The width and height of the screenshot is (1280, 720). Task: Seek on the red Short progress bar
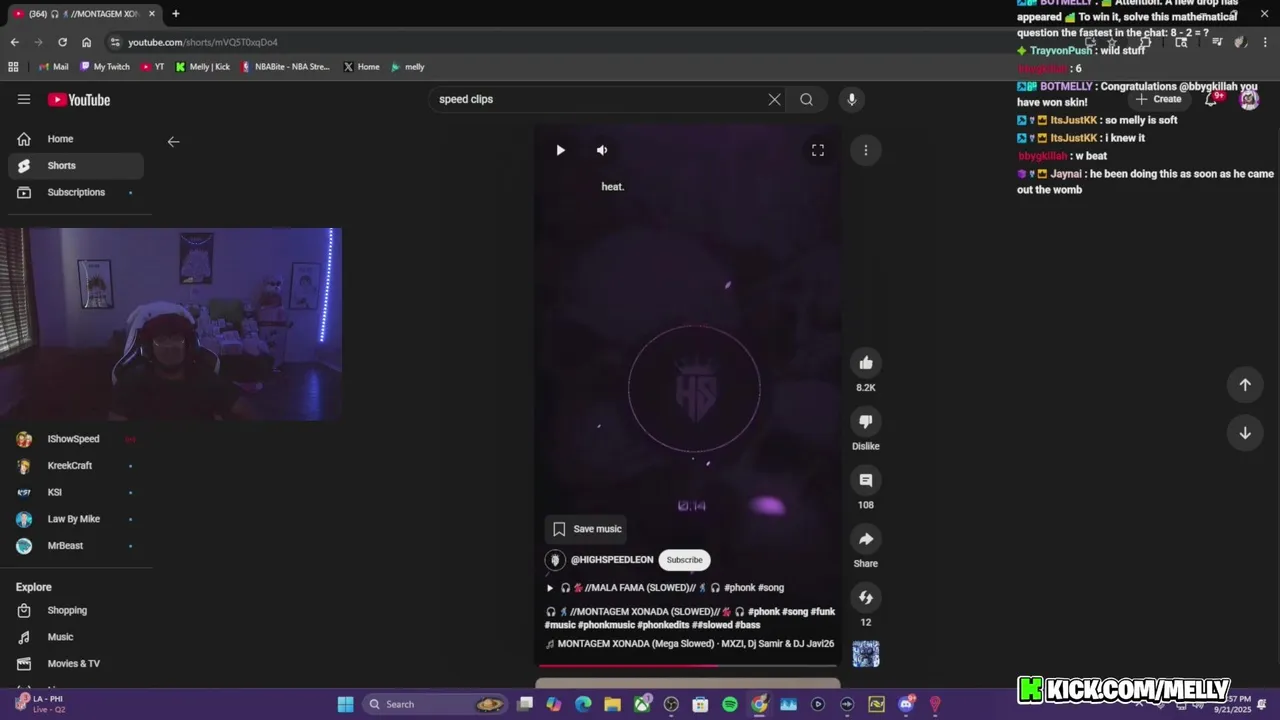click(688, 665)
